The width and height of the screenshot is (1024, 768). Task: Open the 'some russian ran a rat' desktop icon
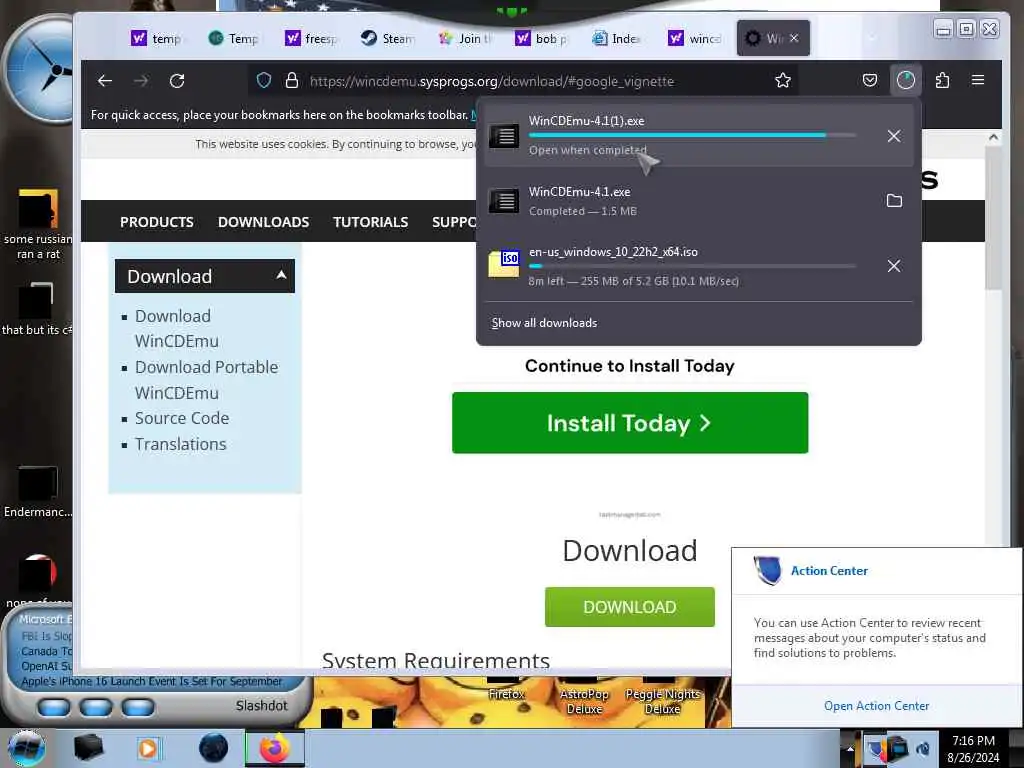38,224
